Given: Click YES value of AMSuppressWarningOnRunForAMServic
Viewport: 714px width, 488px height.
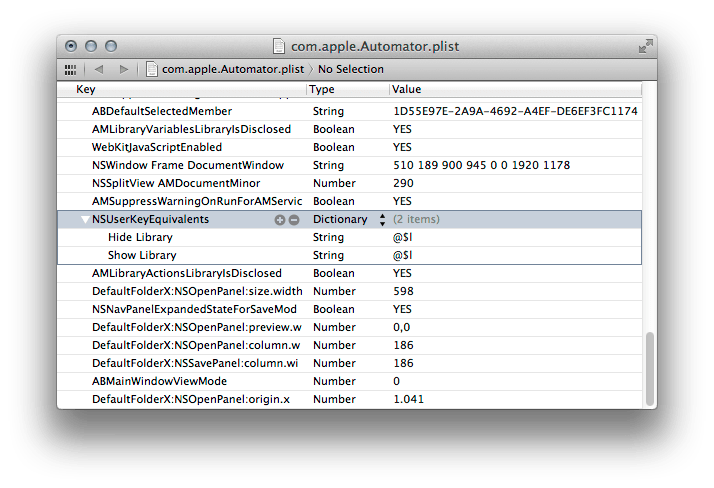Looking at the screenshot, I should (x=403, y=201).
